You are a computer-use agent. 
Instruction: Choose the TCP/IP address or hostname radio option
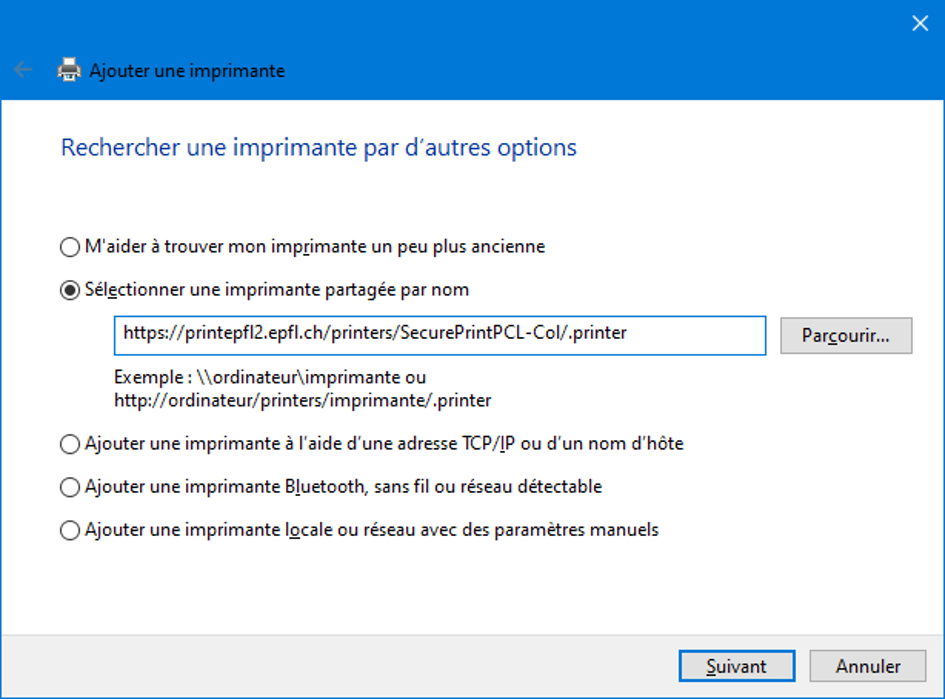click(x=70, y=444)
